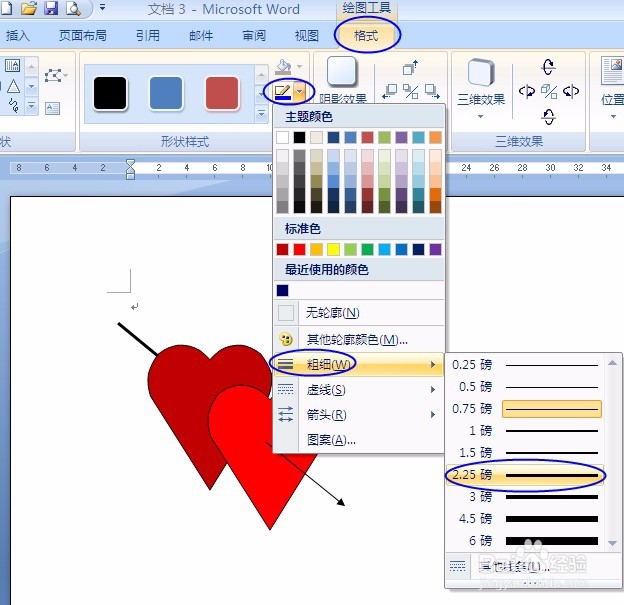Switch to the 格式 drawing tools tab
Screen dimensions: 624x605
pos(366,35)
